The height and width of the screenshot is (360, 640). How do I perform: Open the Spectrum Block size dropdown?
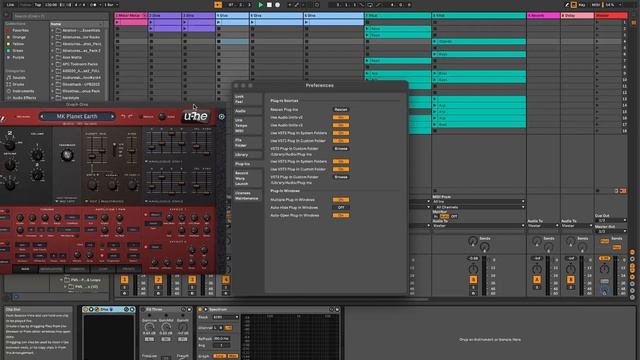[226, 317]
